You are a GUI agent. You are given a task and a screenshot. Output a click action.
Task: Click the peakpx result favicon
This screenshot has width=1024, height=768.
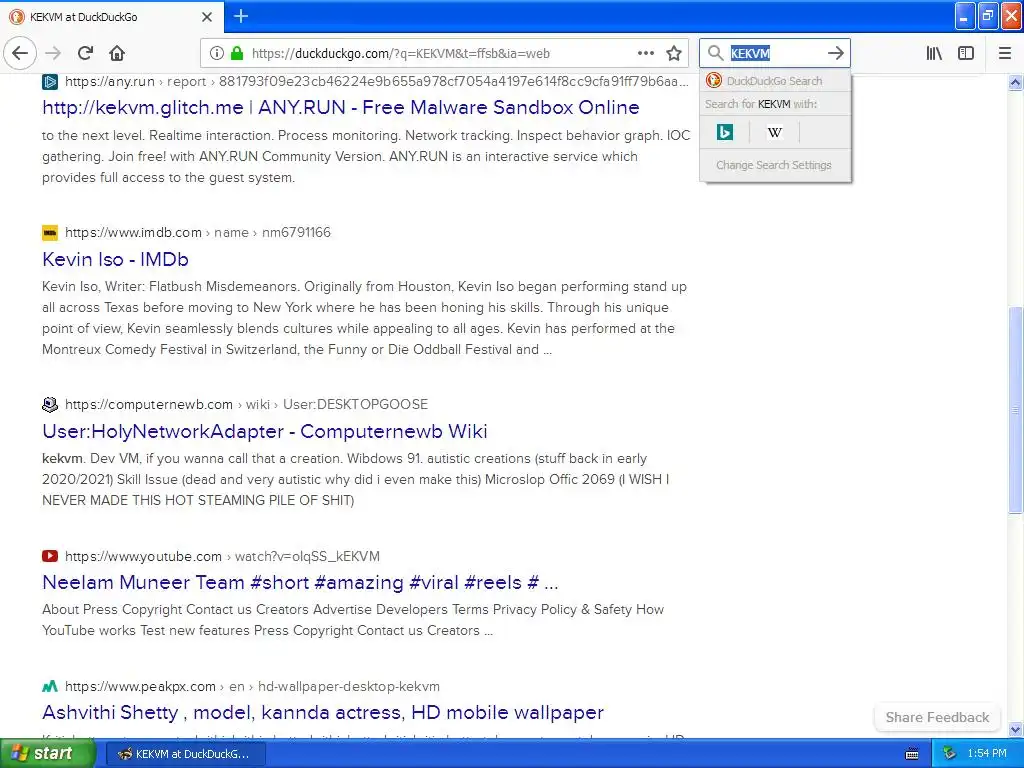[x=50, y=686]
